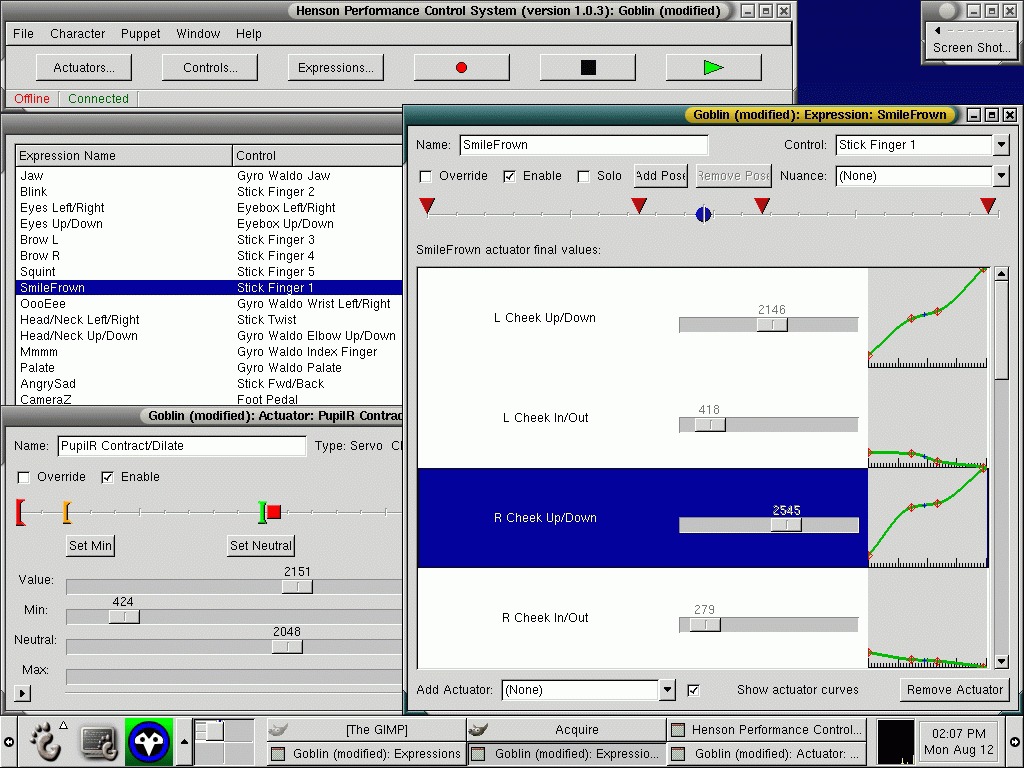
Task: Click the L Cheek Up/Down value slider
Action: click(771, 325)
